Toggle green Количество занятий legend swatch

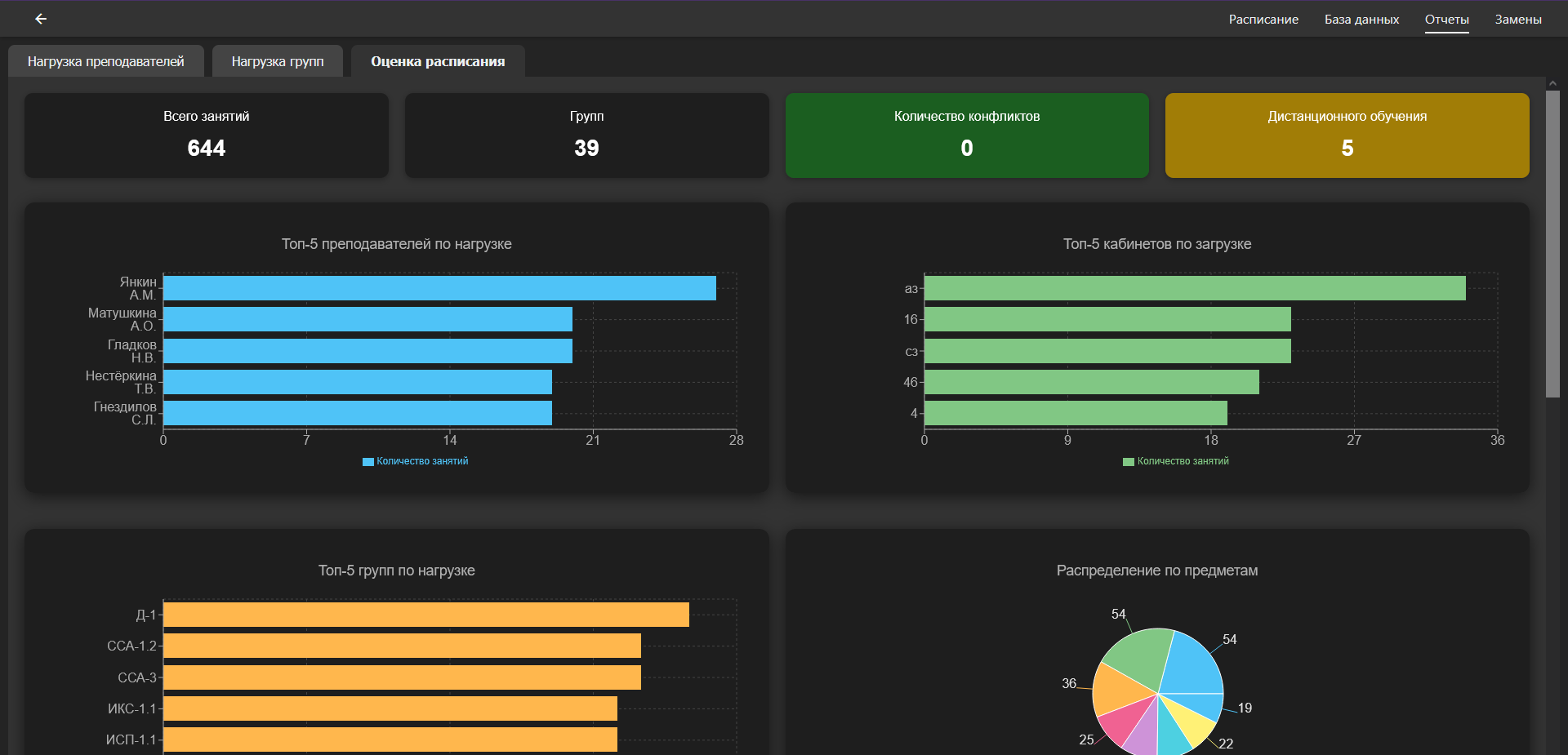click(x=1129, y=462)
